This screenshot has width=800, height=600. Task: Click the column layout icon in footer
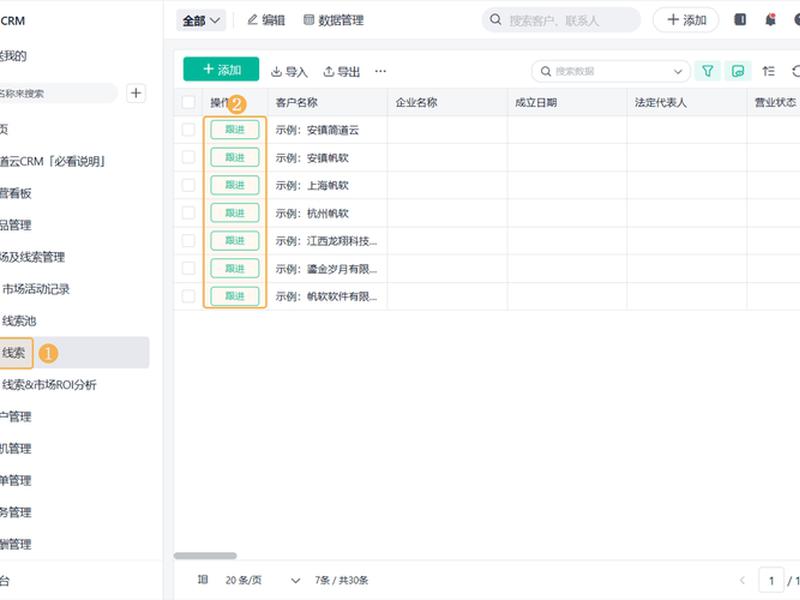pos(203,580)
